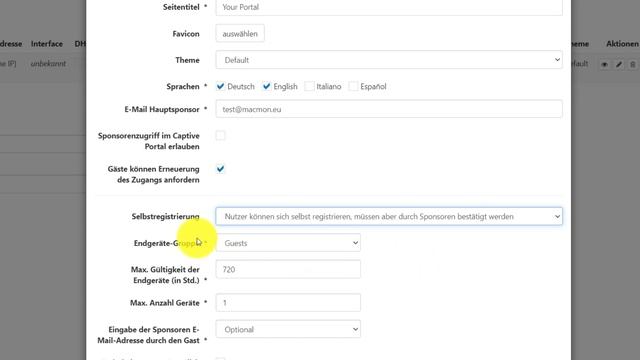Enable the Italiano language checkbox
Image resolution: width=640 pixels, height=360 pixels.
click(x=309, y=87)
